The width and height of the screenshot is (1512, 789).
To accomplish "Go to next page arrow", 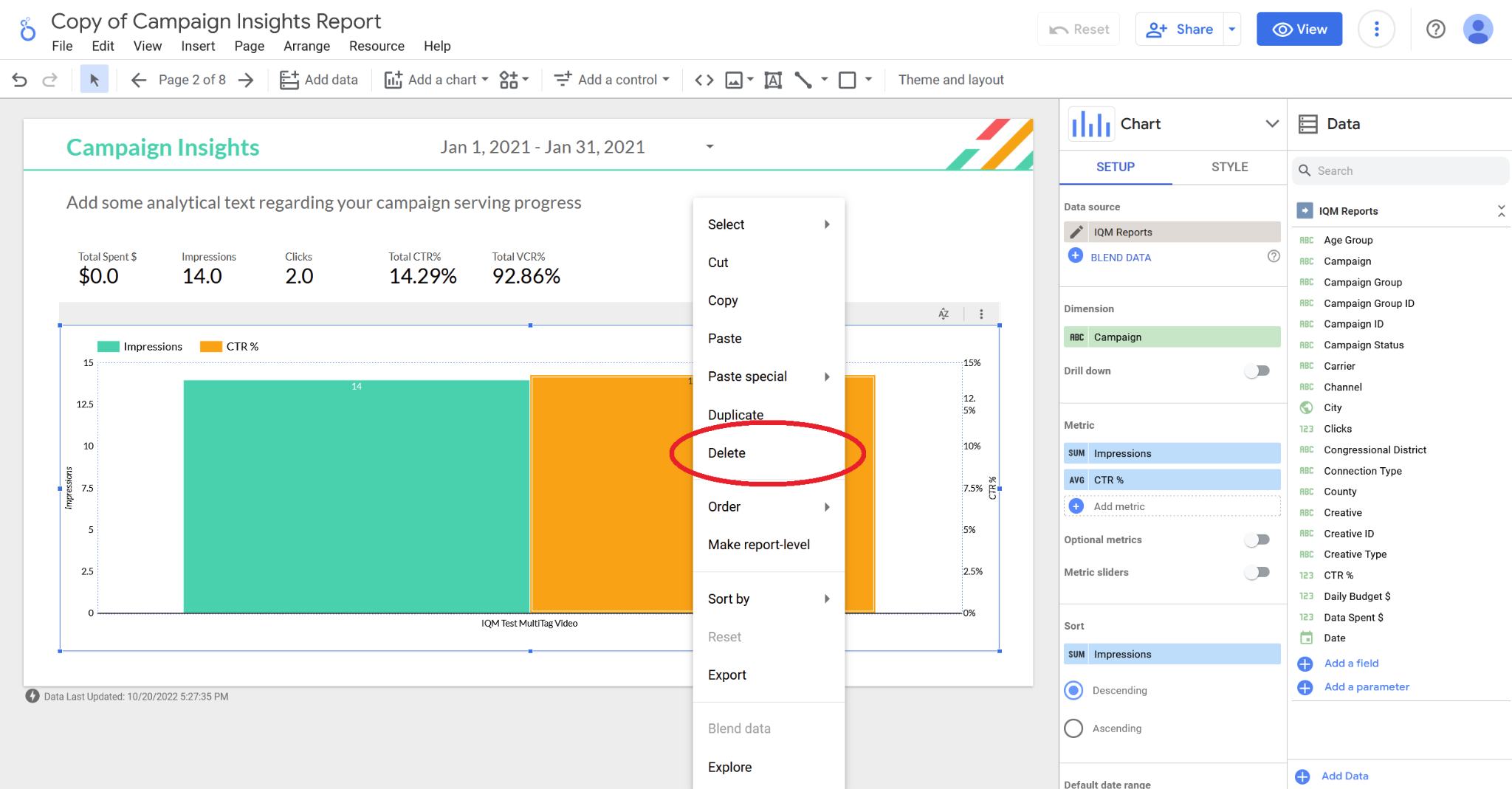I will click(x=246, y=80).
